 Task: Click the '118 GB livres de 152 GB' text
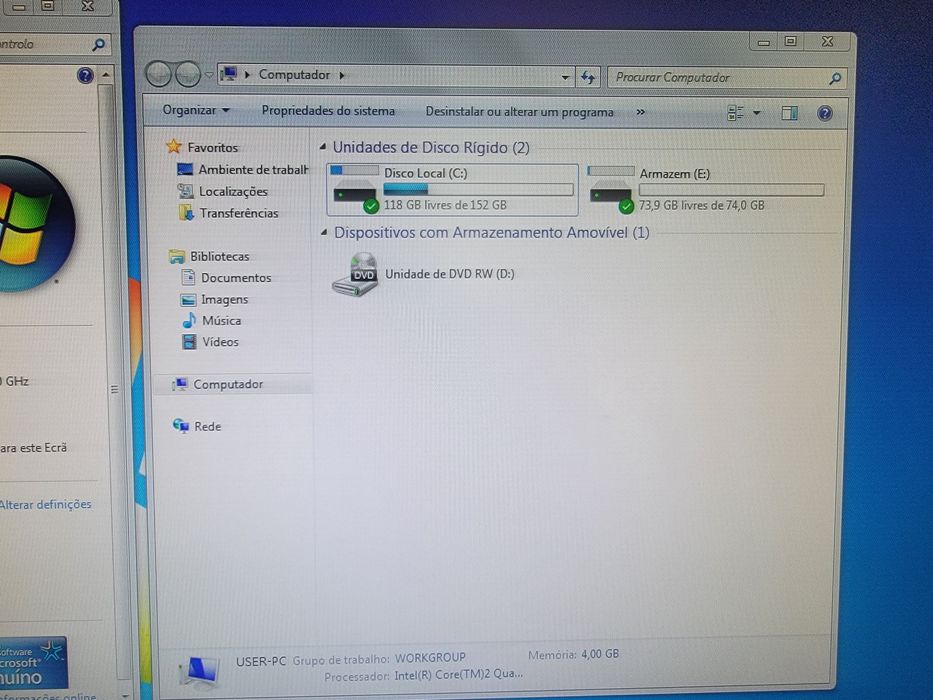click(445, 205)
